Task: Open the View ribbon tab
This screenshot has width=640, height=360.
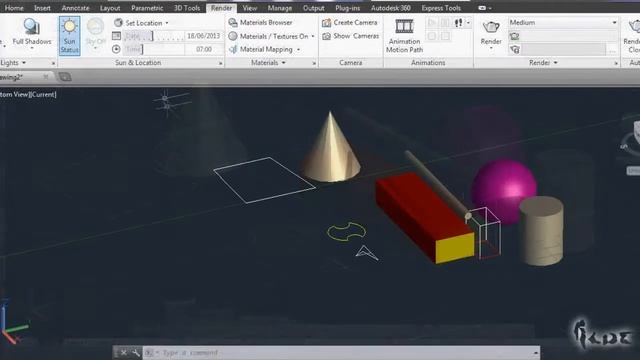Action: tap(249, 8)
